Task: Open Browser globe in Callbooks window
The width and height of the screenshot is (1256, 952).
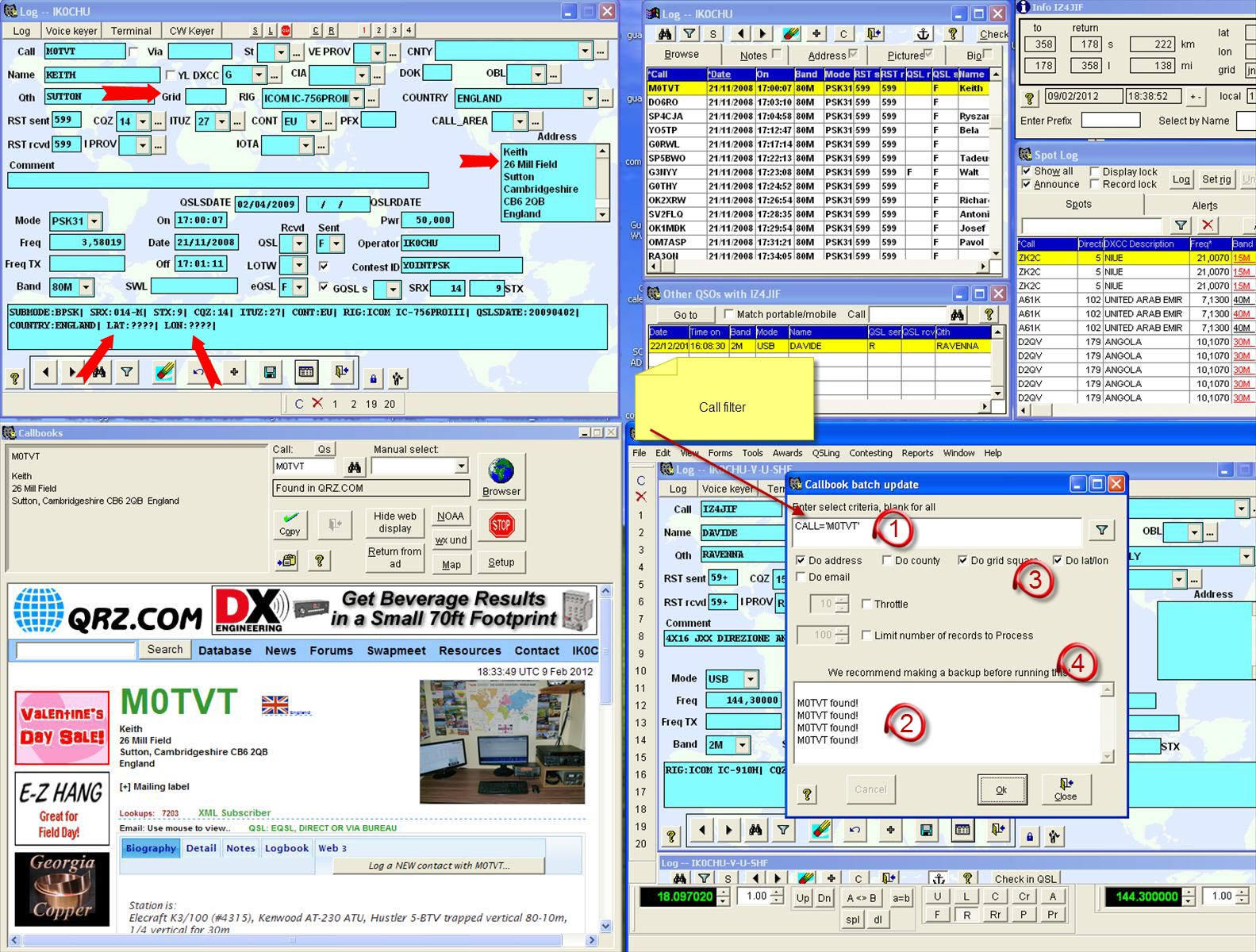Action: point(501,477)
